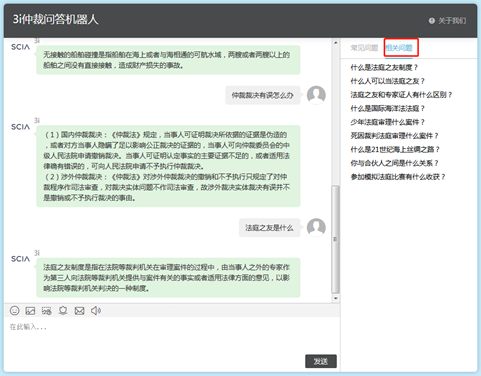Click the reply starting 法庭之友制度是指
Screen dimensions: 481x376
click(168, 277)
